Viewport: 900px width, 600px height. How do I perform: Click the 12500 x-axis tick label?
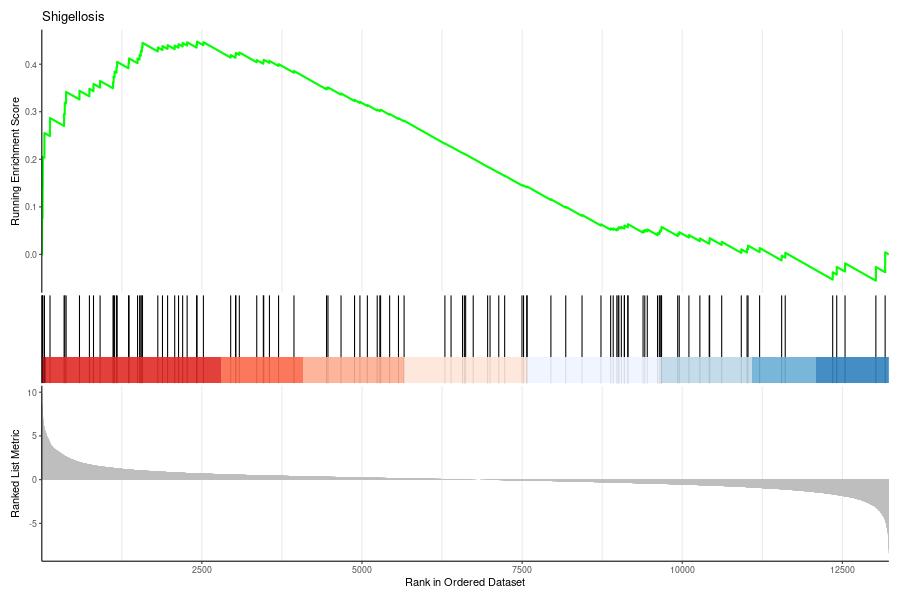pyautogui.click(x=842, y=570)
